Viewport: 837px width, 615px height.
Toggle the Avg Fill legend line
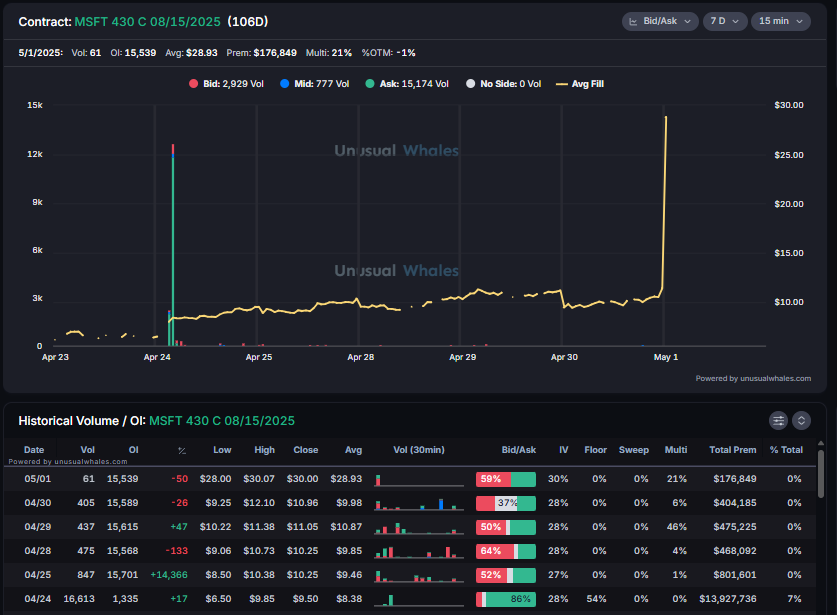point(580,84)
